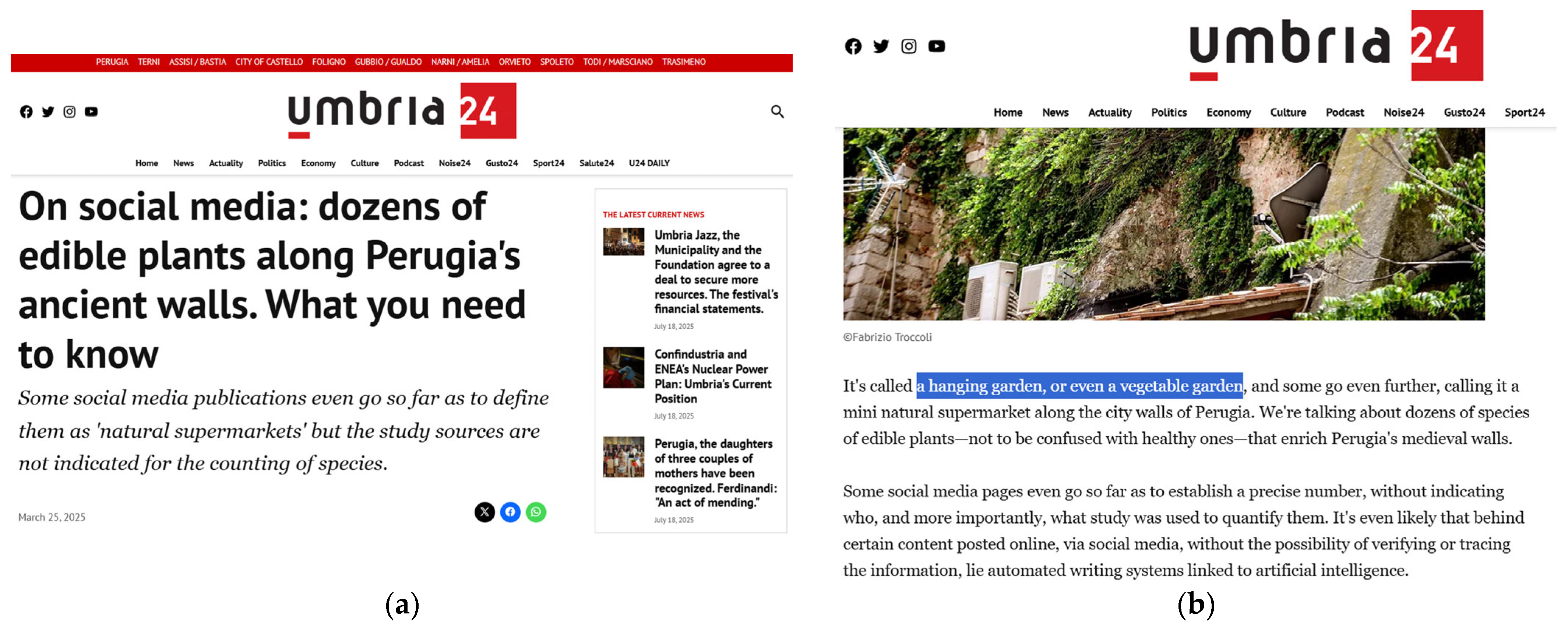Open Umbria Jazz news headline link

716,272
